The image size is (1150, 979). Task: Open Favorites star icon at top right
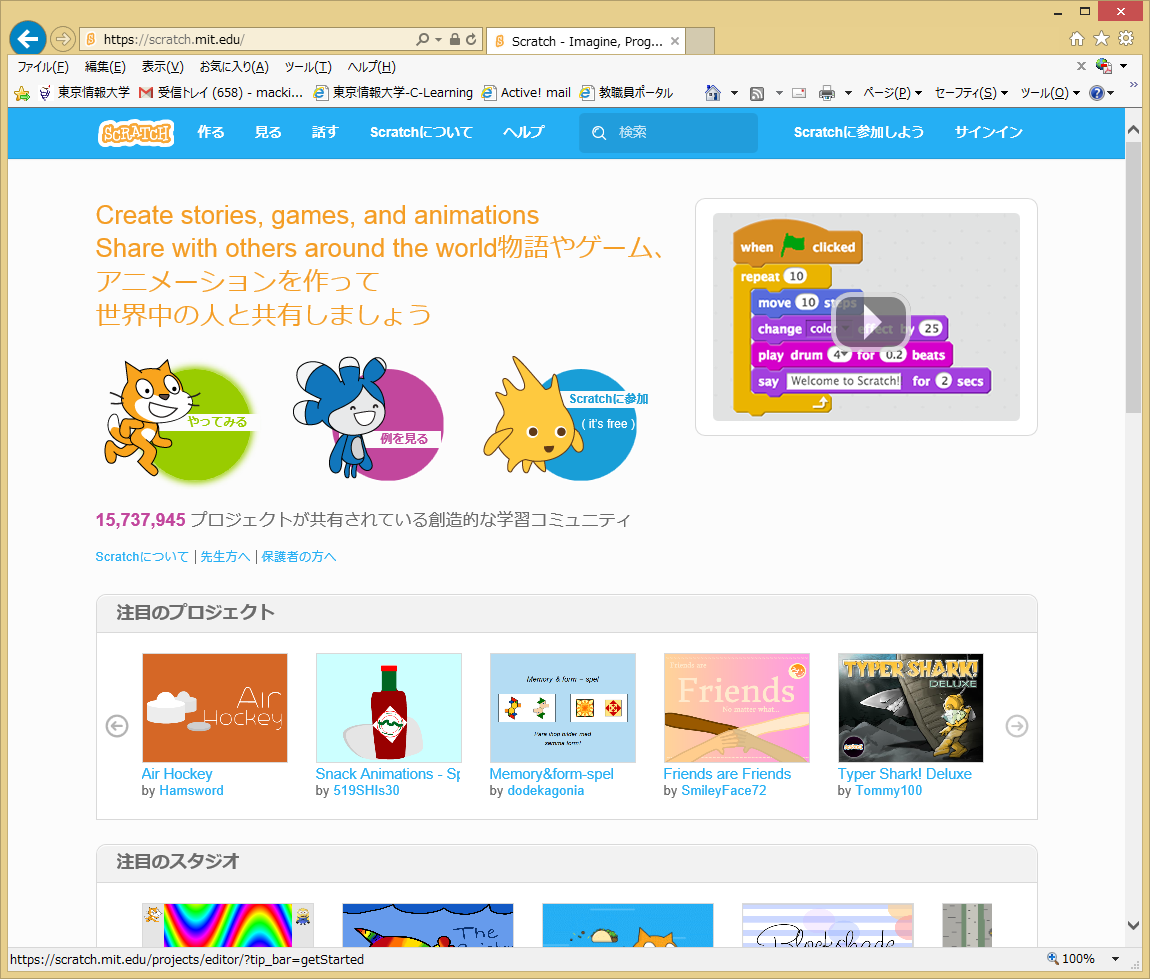pos(1101,38)
